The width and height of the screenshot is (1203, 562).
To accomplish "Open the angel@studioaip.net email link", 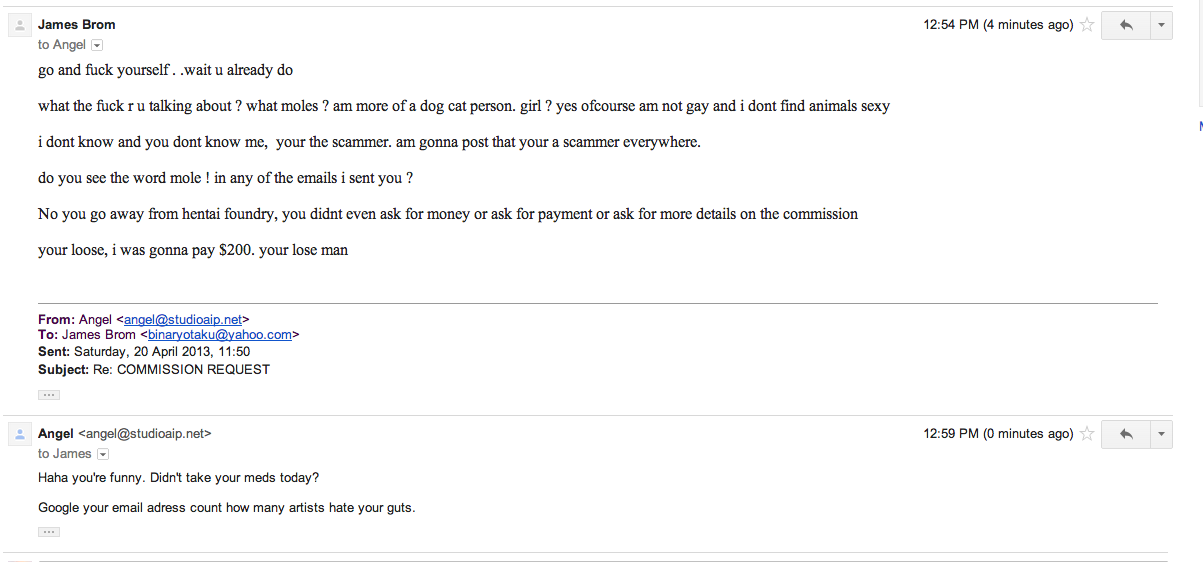I will [186, 320].
